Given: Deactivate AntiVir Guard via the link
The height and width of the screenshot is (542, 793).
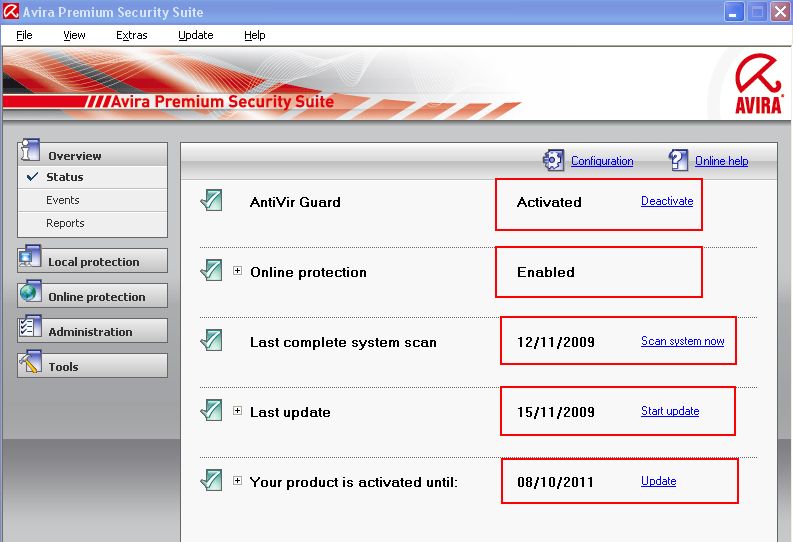Looking at the screenshot, I should coord(667,201).
